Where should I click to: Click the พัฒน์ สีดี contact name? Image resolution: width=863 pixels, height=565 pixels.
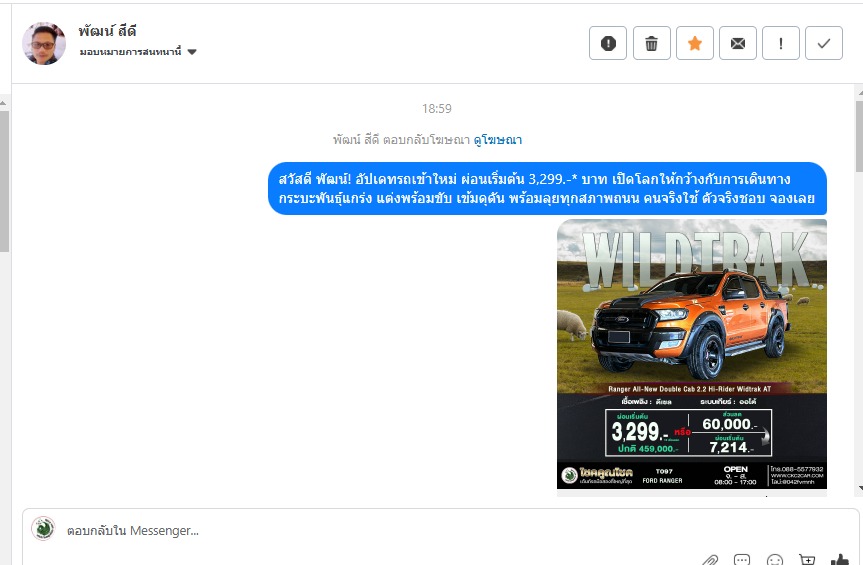coord(107,31)
